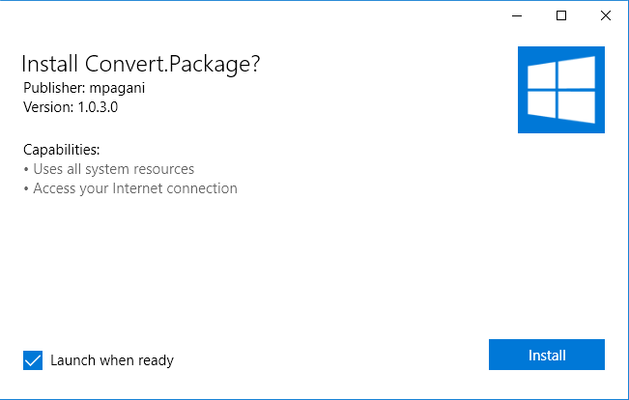Screen dimensions: 629x400
Task: Click the "Publisher:" label
Action: 54,88
